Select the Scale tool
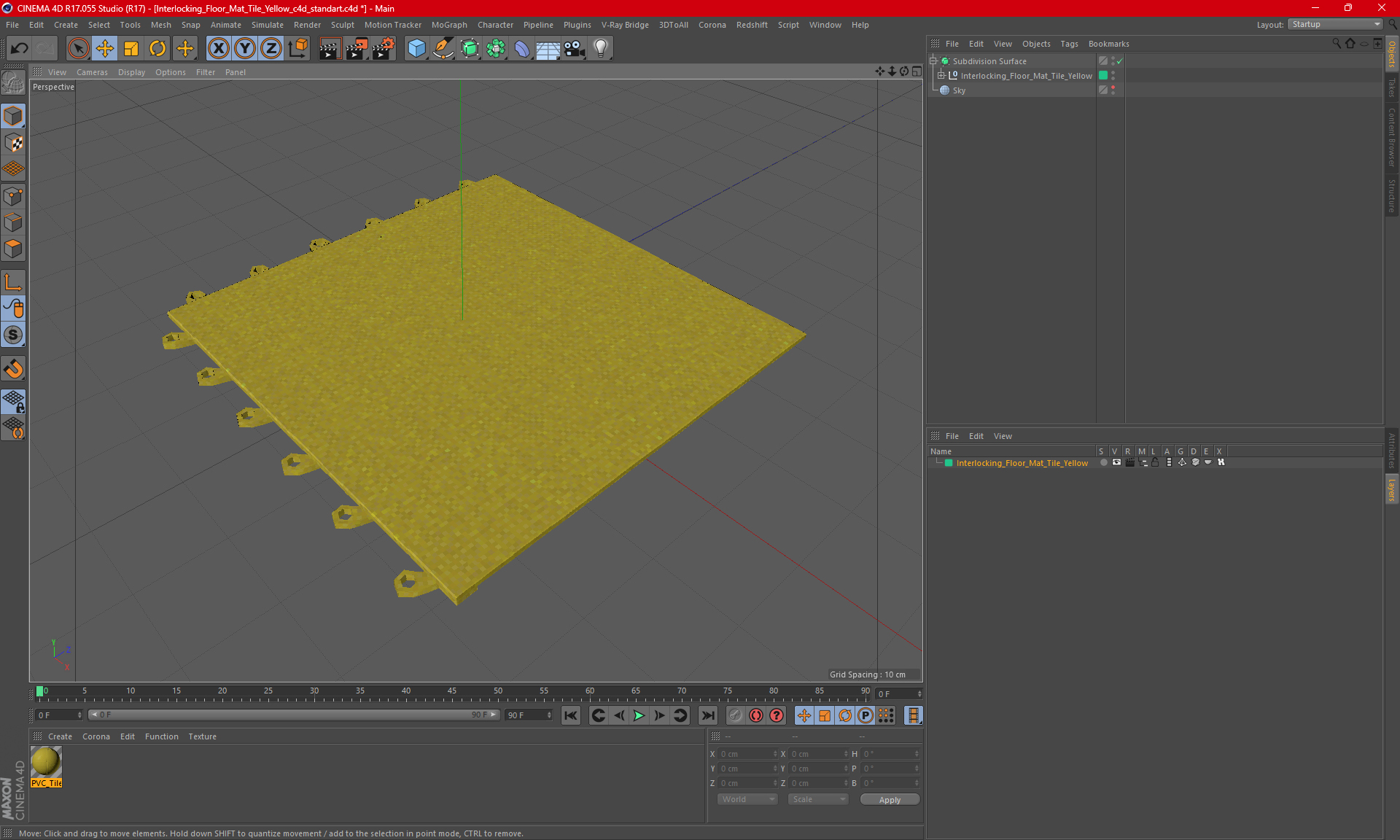This screenshot has width=1400, height=840. 131,49
